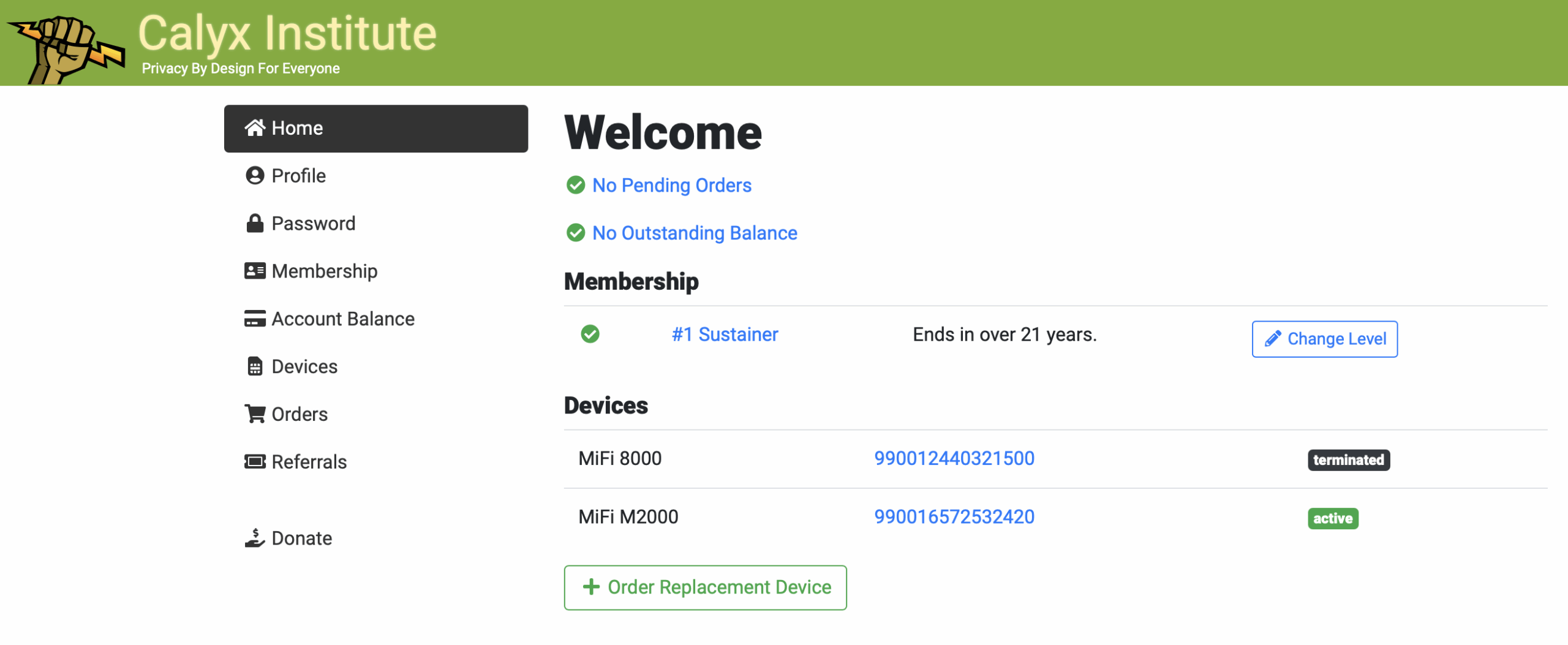Open device link 990012440321500
The width and height of the screenshot is (1568, 645).
pos(954,458)
